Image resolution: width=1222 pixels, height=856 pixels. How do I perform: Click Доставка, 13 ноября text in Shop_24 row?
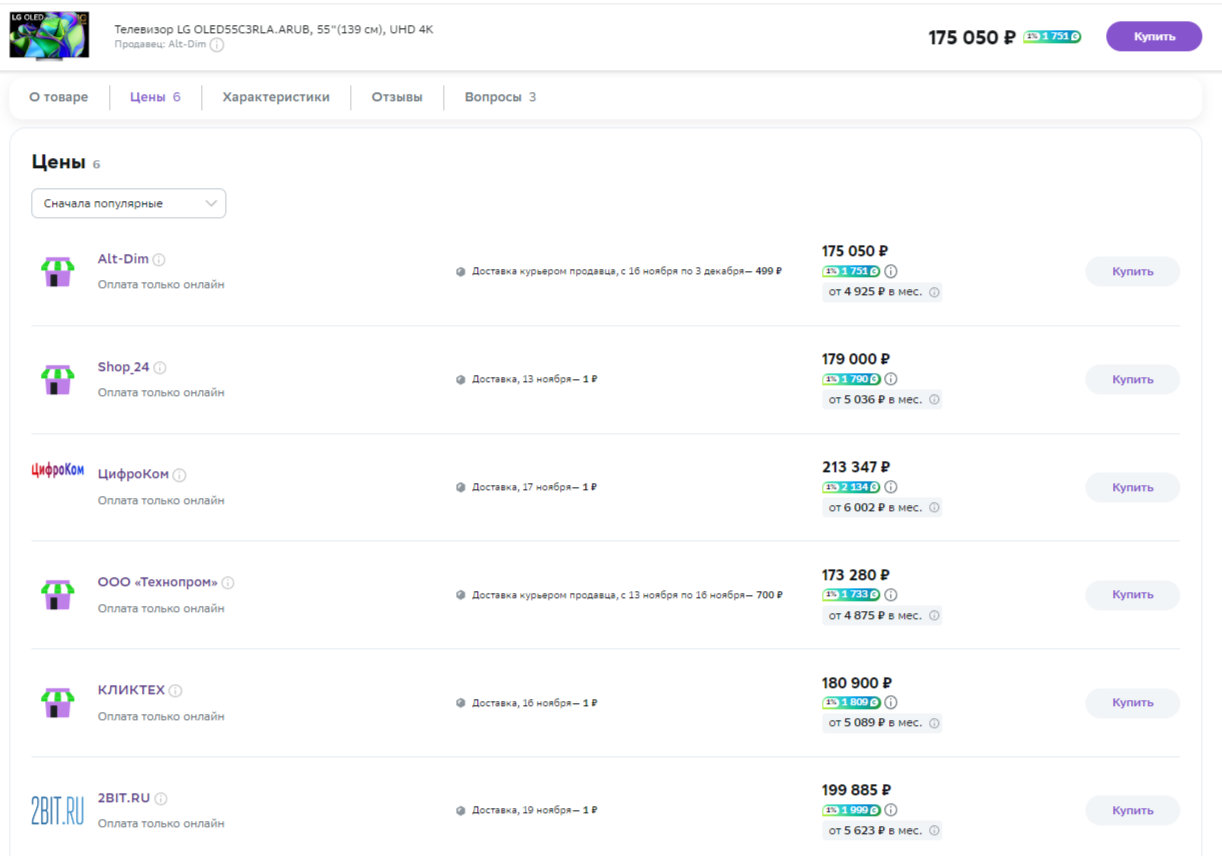tap(535, 379)
